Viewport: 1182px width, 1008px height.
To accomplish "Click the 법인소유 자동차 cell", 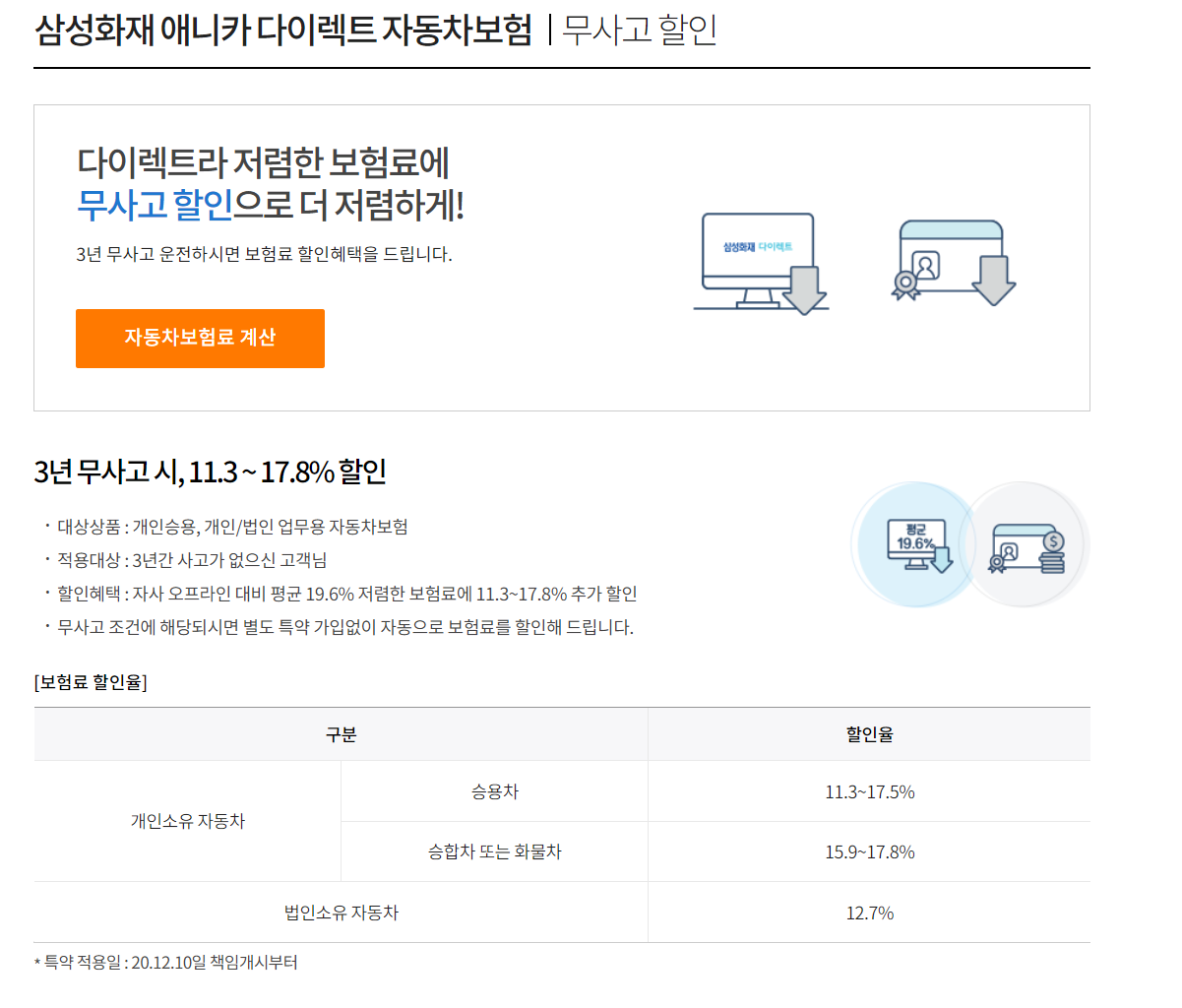I will tap(341, 913).
